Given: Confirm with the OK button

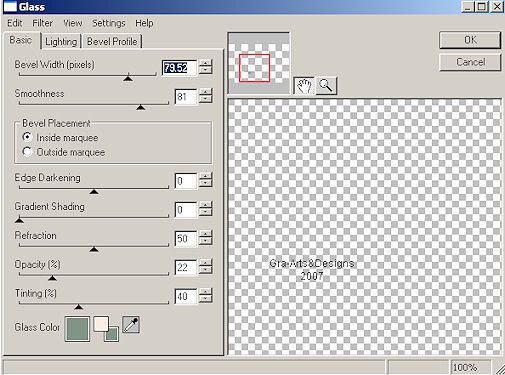Looking at the screenshot, I should (470, 40).
